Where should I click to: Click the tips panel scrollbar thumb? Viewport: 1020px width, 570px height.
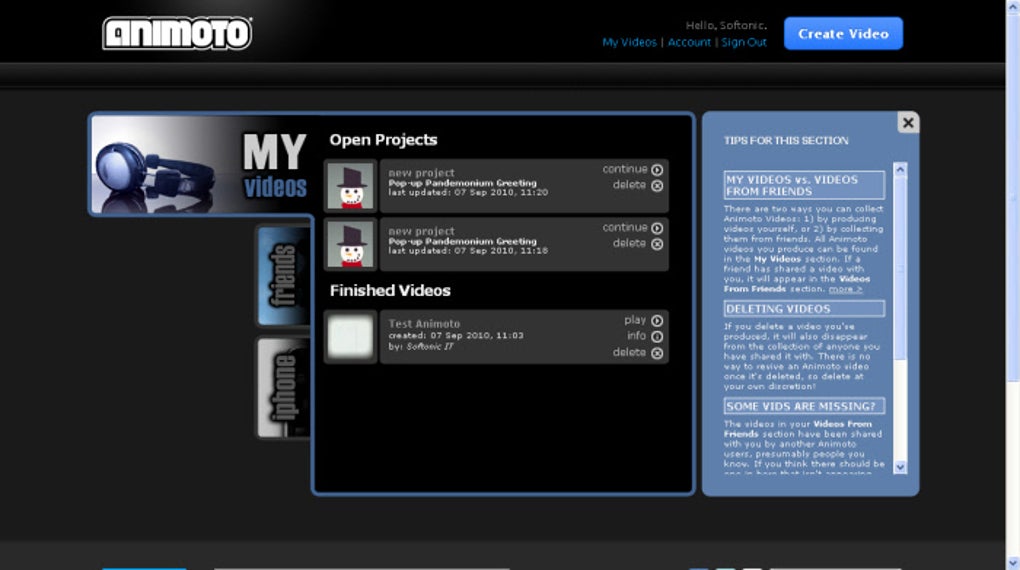point(900,268)
